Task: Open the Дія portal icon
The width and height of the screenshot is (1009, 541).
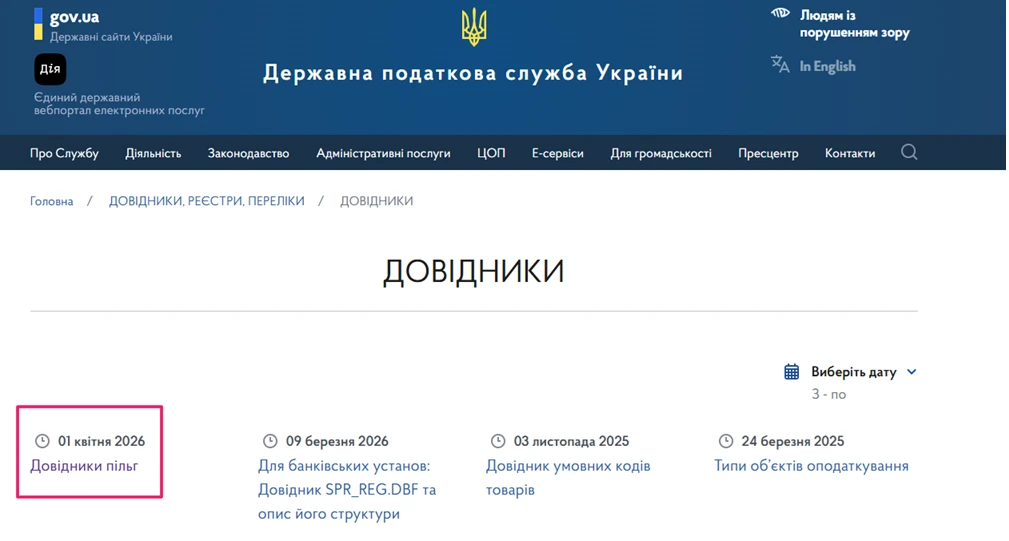Action: pyautogui.click(x=50, y=69)
